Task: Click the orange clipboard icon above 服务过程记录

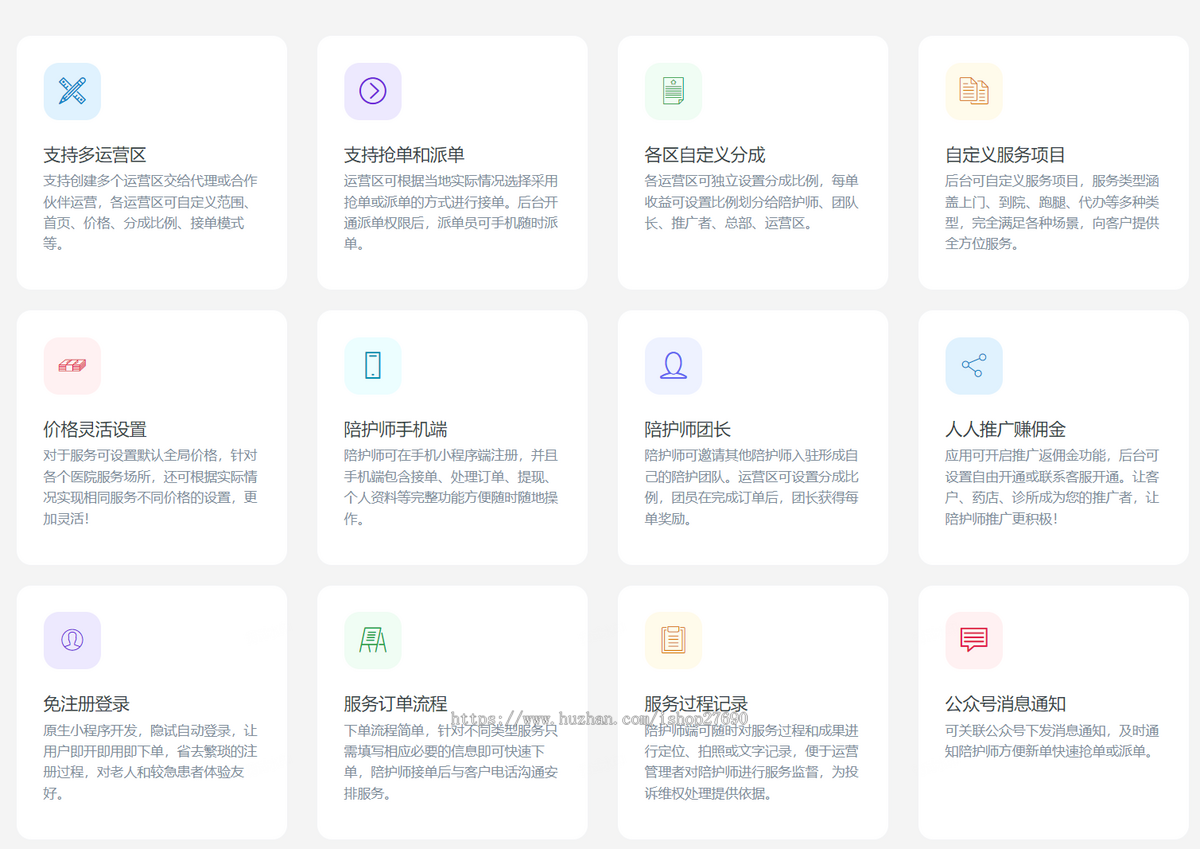Action: [x=673, y=640]
